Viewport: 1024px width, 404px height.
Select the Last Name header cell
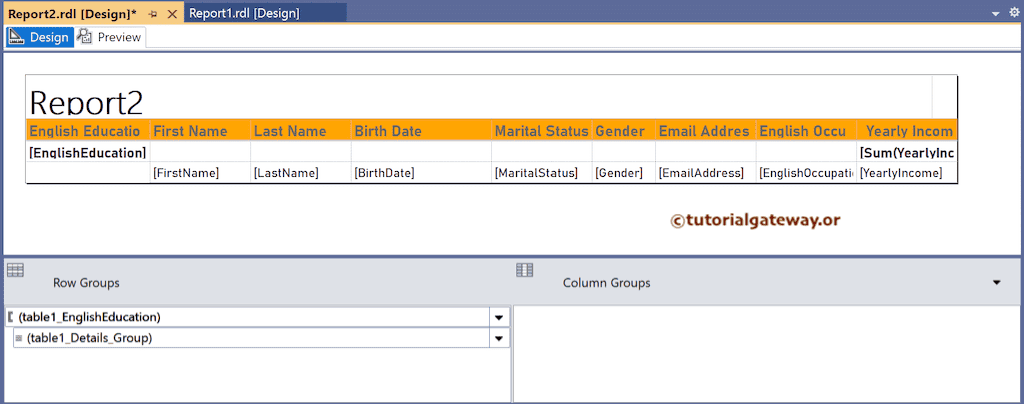pyautogui.click(x=300, y=131)
